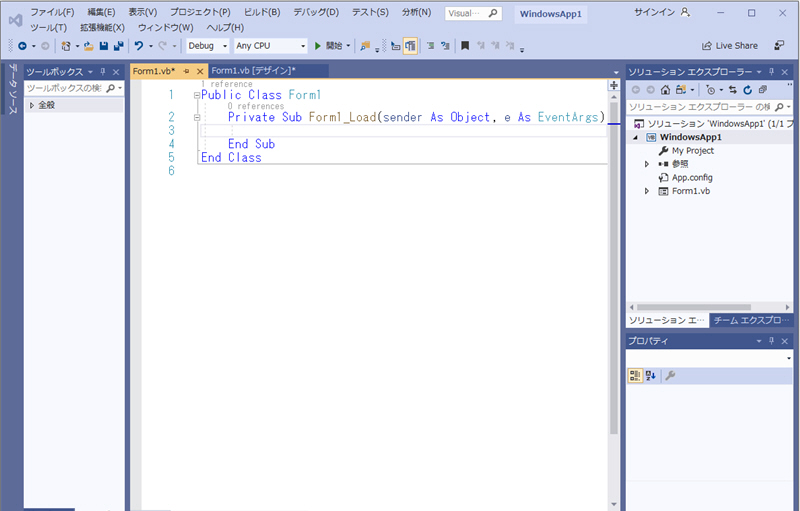Open the ヘルプ(H) menu
Screen dimensions: 800x511
tap(225, 28)
